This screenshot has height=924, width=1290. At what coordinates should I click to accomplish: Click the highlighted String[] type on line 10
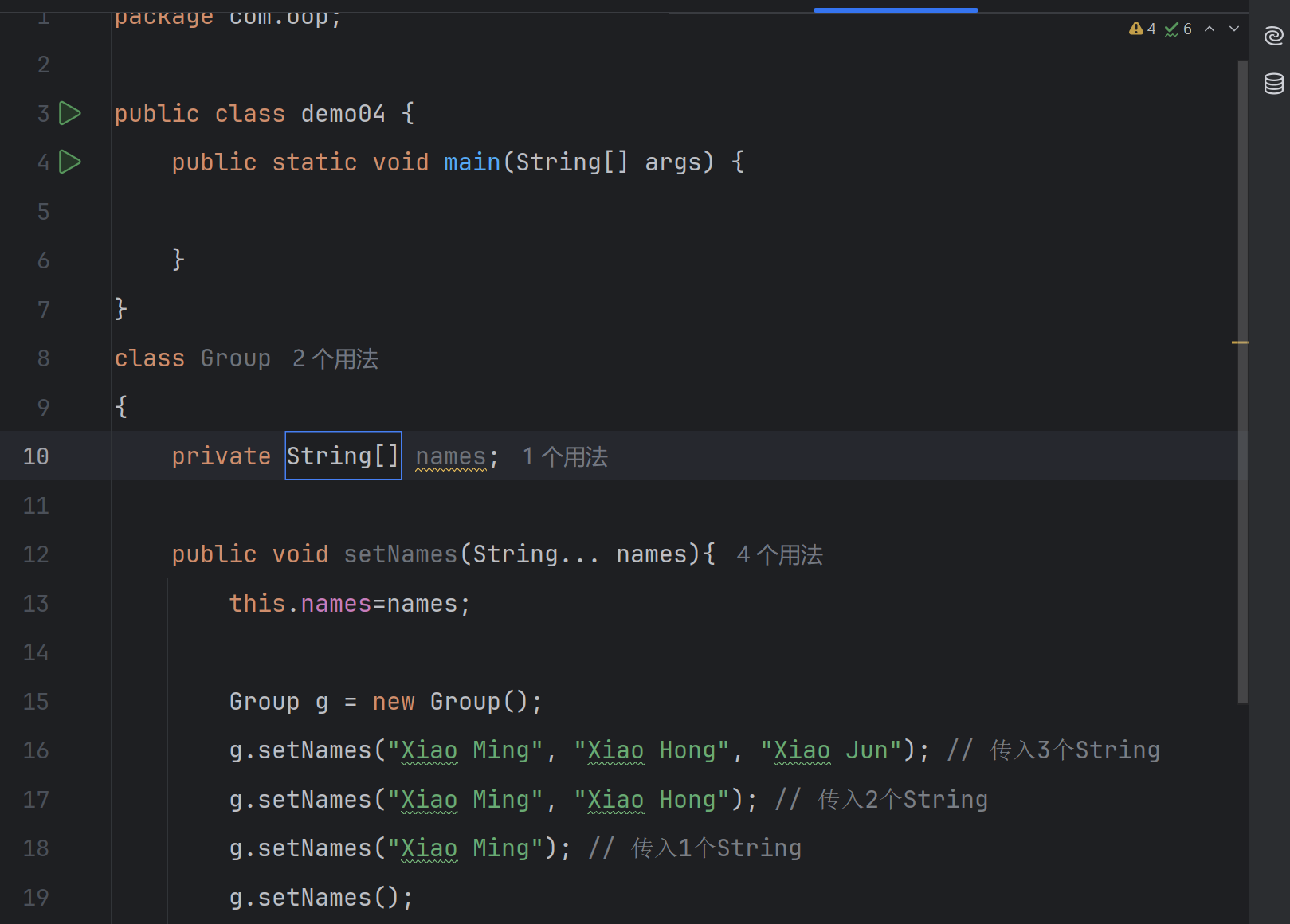[343, 456]
